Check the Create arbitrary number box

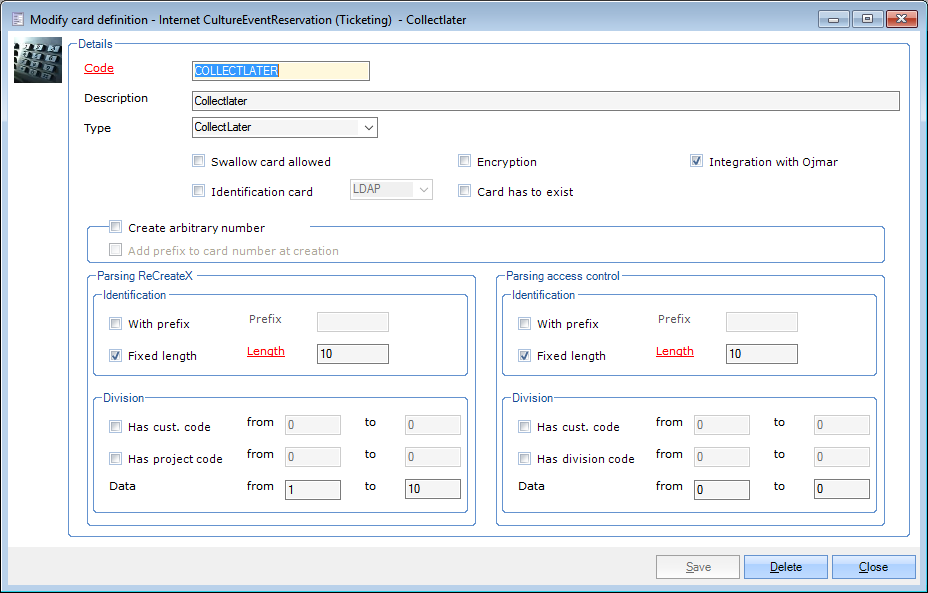[116, 227]
